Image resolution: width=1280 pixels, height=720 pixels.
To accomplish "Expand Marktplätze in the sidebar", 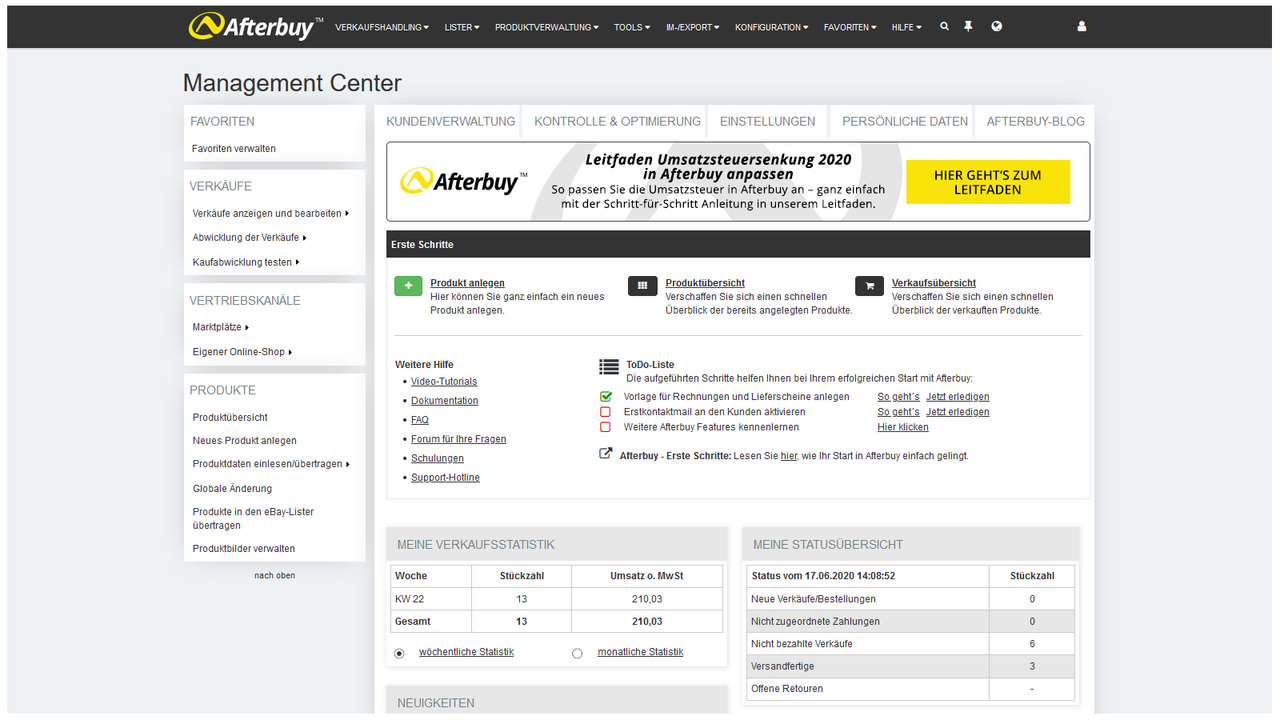I will coord(220,327).
